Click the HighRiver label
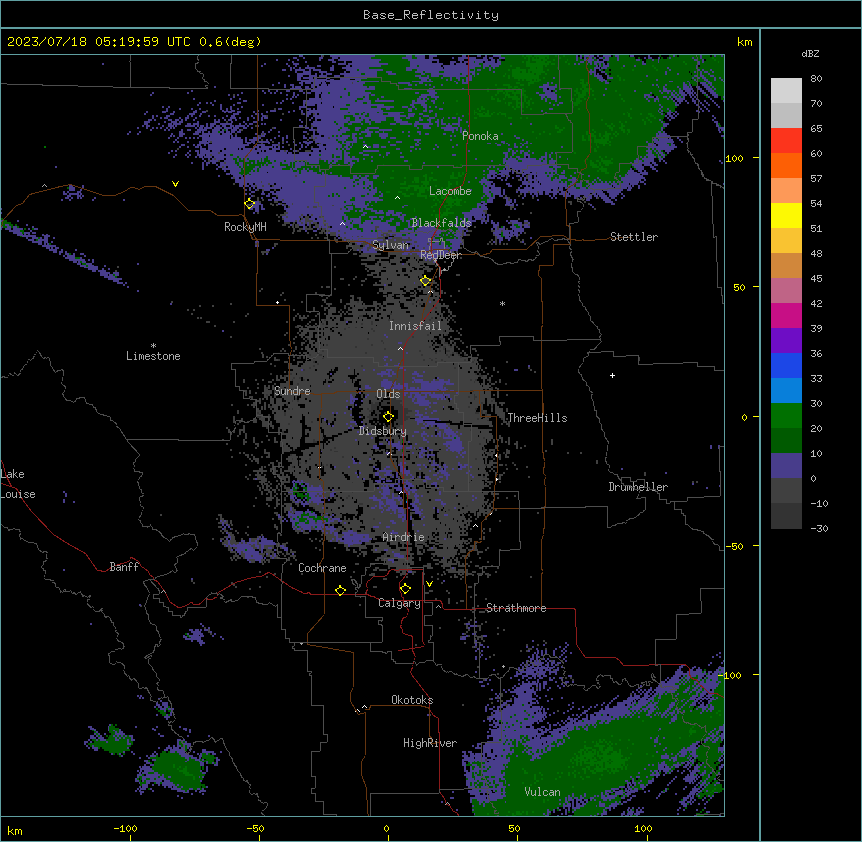This screenshot has height=842, width=862. point(430,743)
